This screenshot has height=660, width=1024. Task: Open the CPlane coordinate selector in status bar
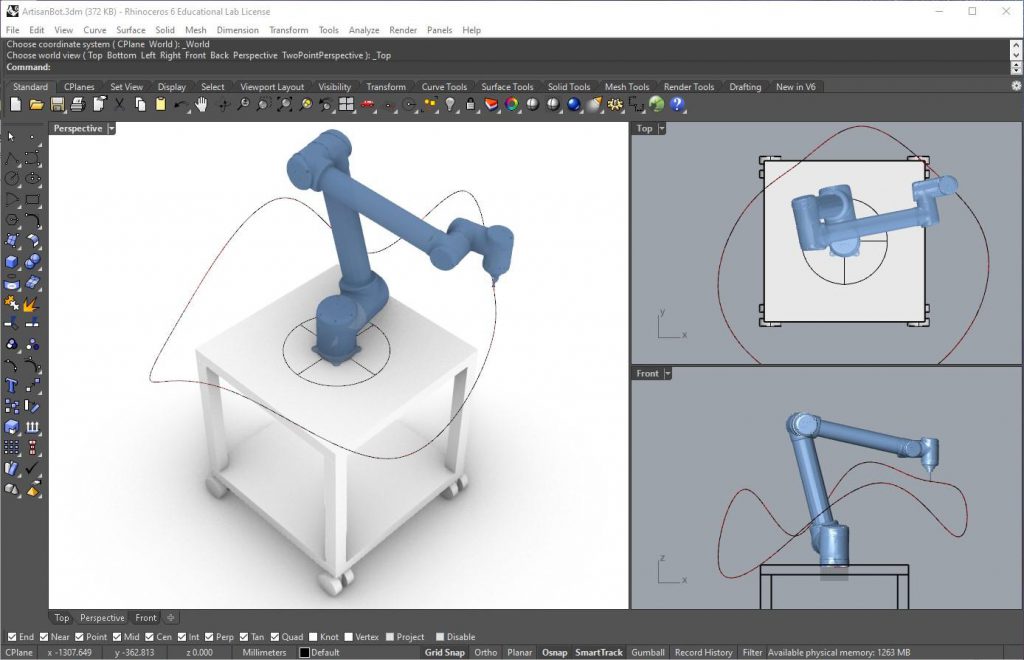(19, 652)
